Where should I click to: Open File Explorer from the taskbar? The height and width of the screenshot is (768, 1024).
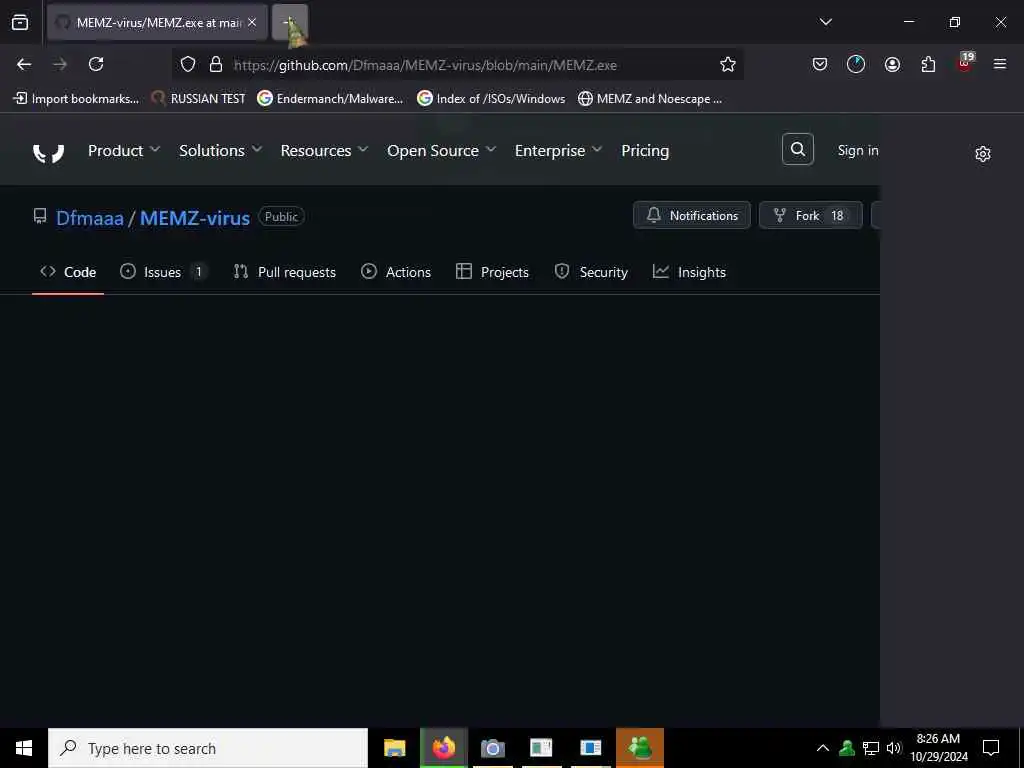point(394,748)
